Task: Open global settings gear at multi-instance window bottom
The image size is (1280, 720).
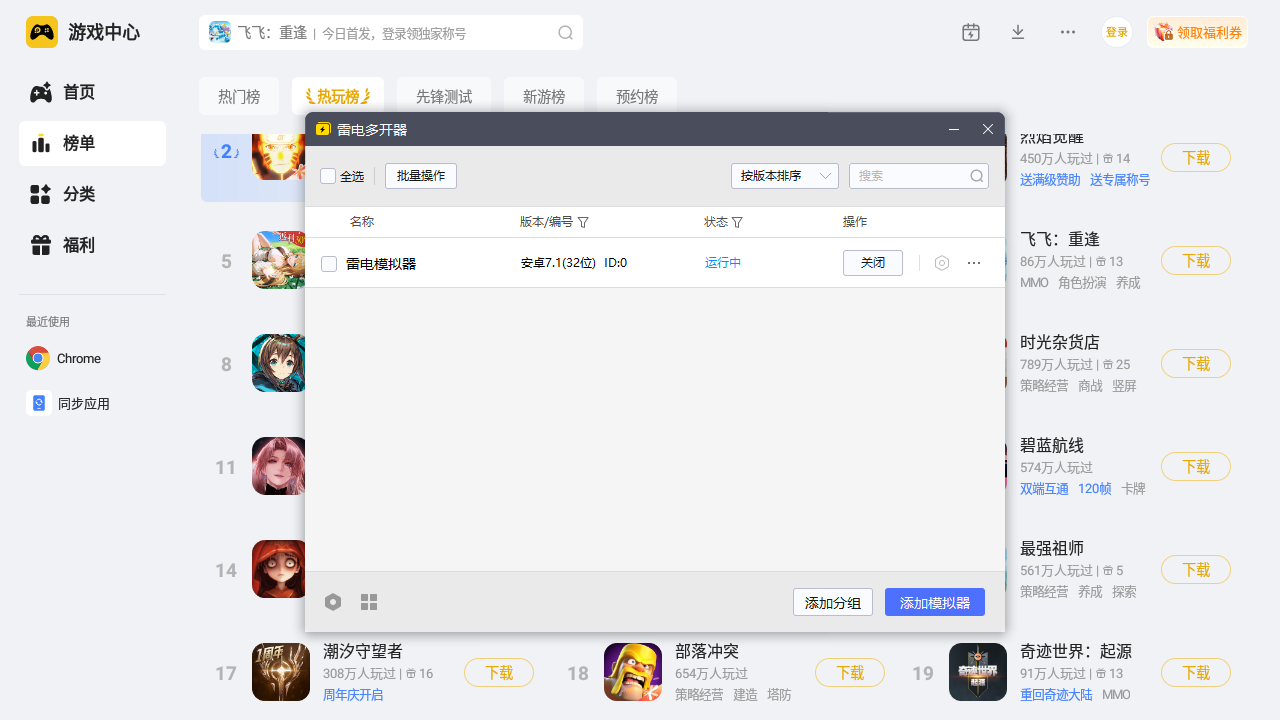Action: [x=333, y=602]
